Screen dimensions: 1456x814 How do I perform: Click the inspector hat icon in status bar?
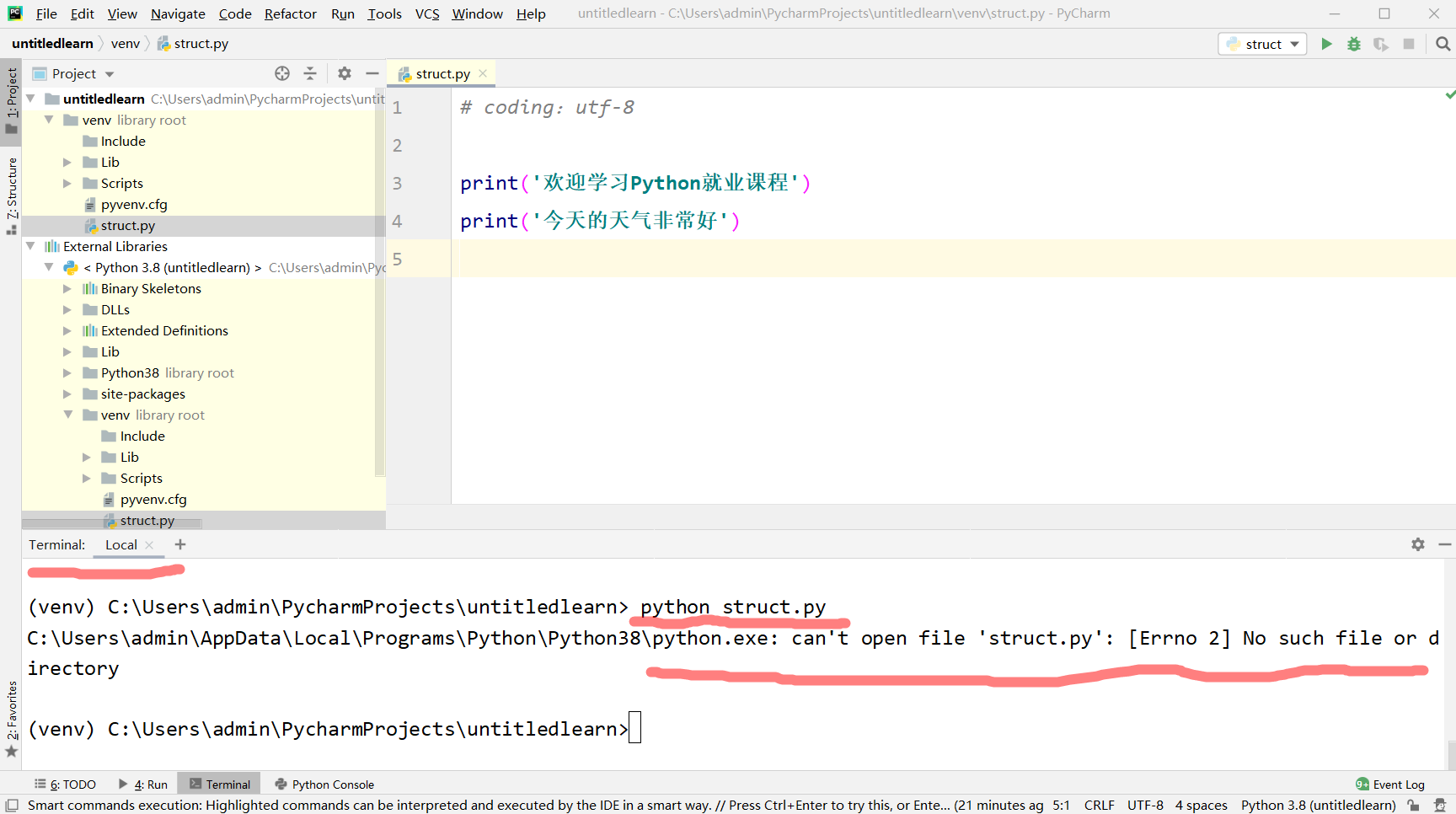(1440, 805)
